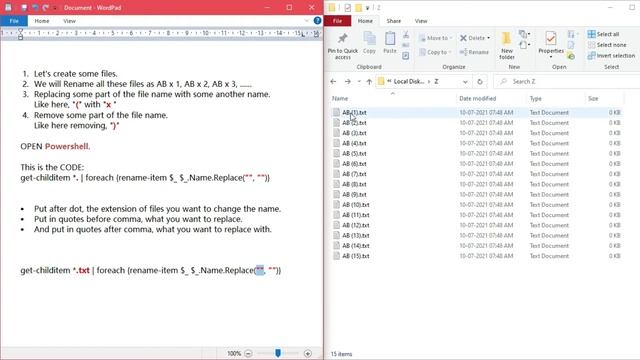640x360 pixels.
Task: Open WordPad Quick Access Toolbar customize arrow
Action: tap(55, 7)
